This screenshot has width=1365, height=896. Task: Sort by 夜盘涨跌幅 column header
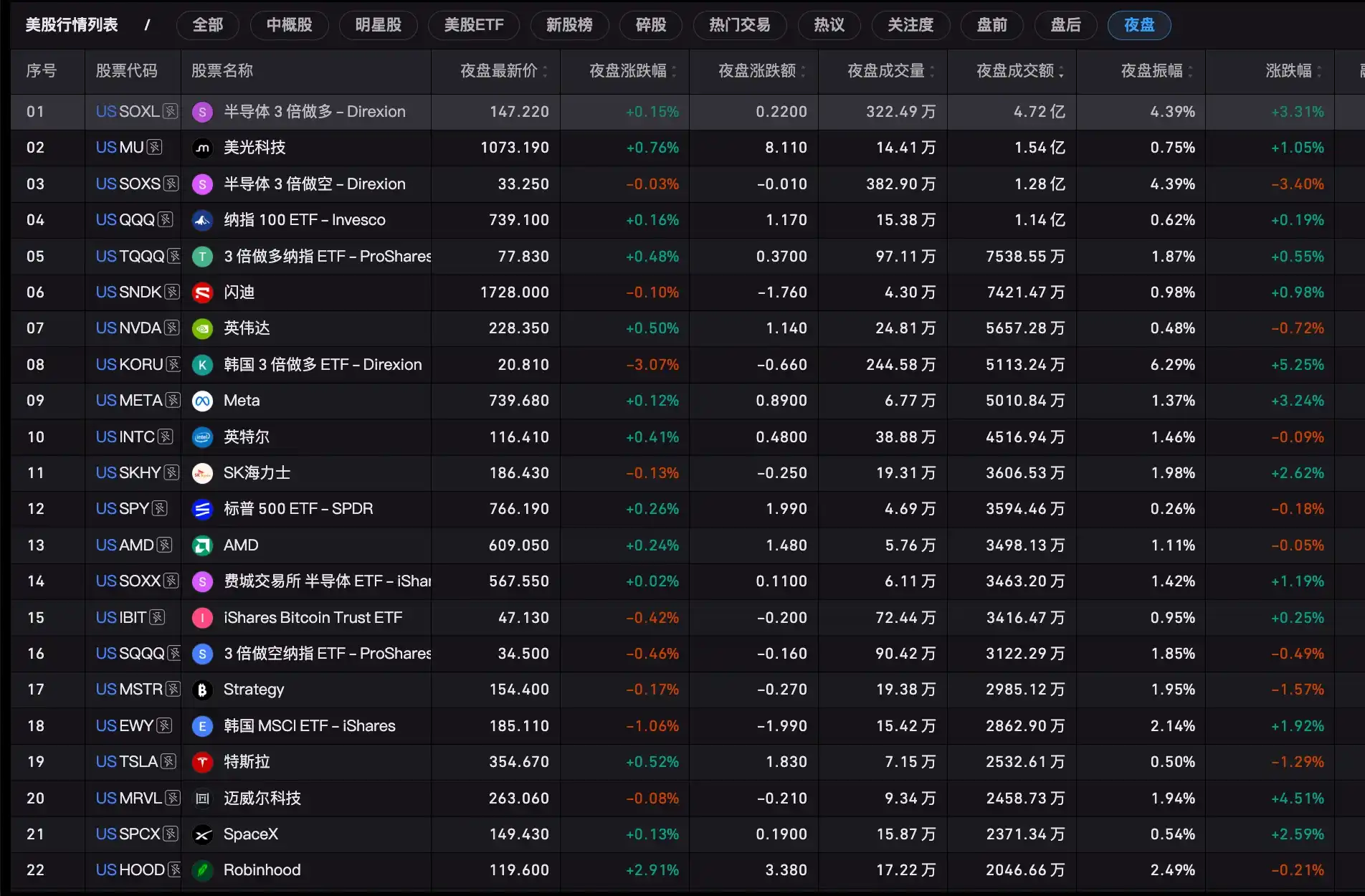coord(632,71)
